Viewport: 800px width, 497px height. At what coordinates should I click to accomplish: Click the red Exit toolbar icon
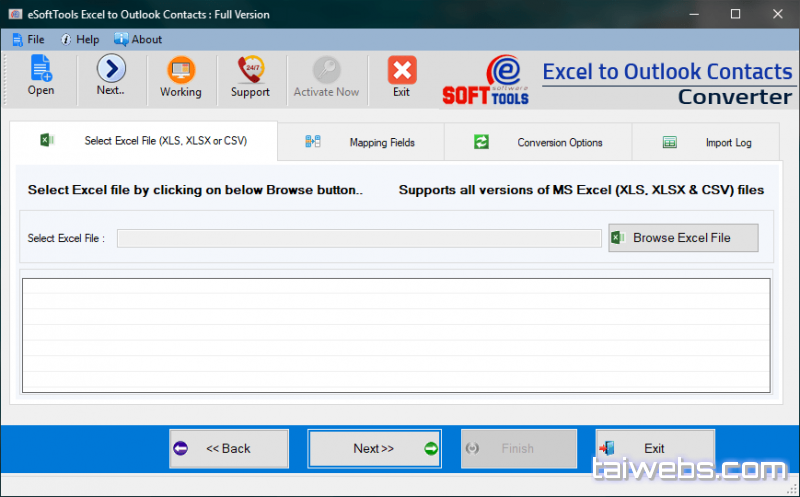point(401,70)
